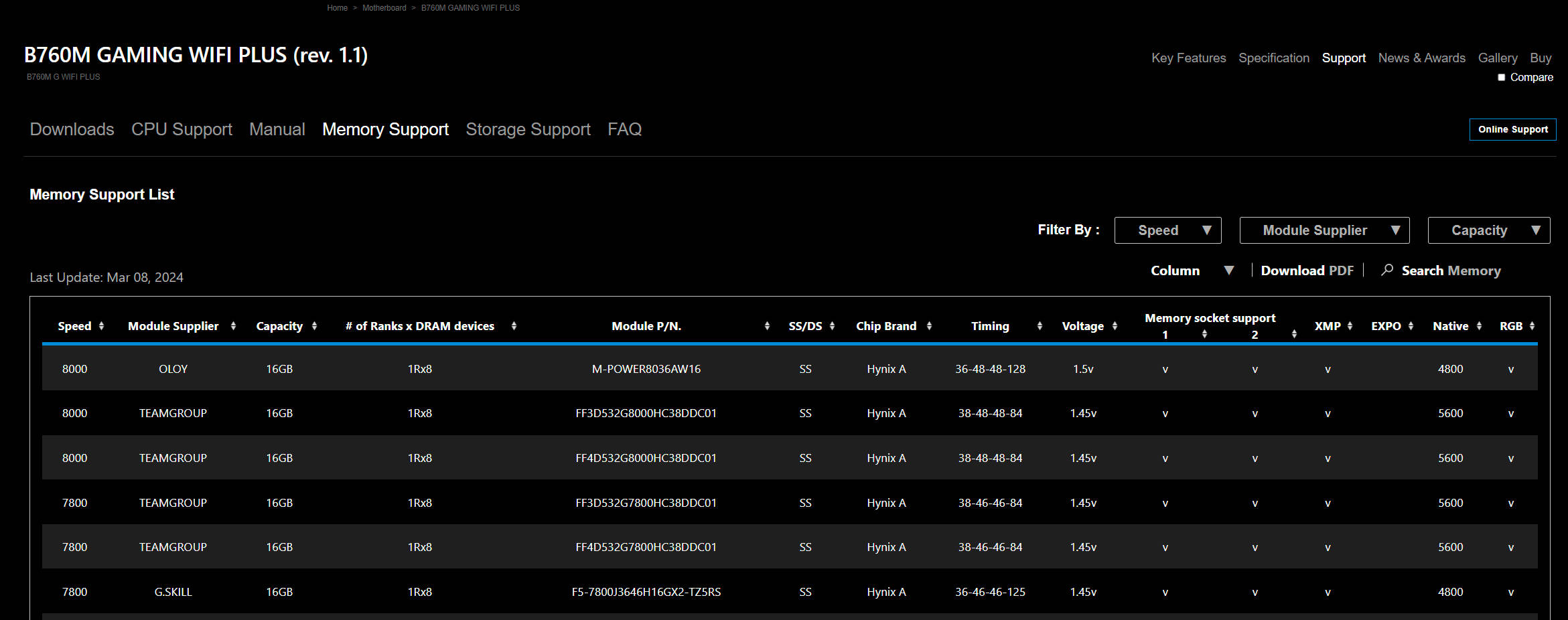Screen dimensions: 1568x620
Task: Click timing value 36-46-46-125
Action: coord(990,592)
